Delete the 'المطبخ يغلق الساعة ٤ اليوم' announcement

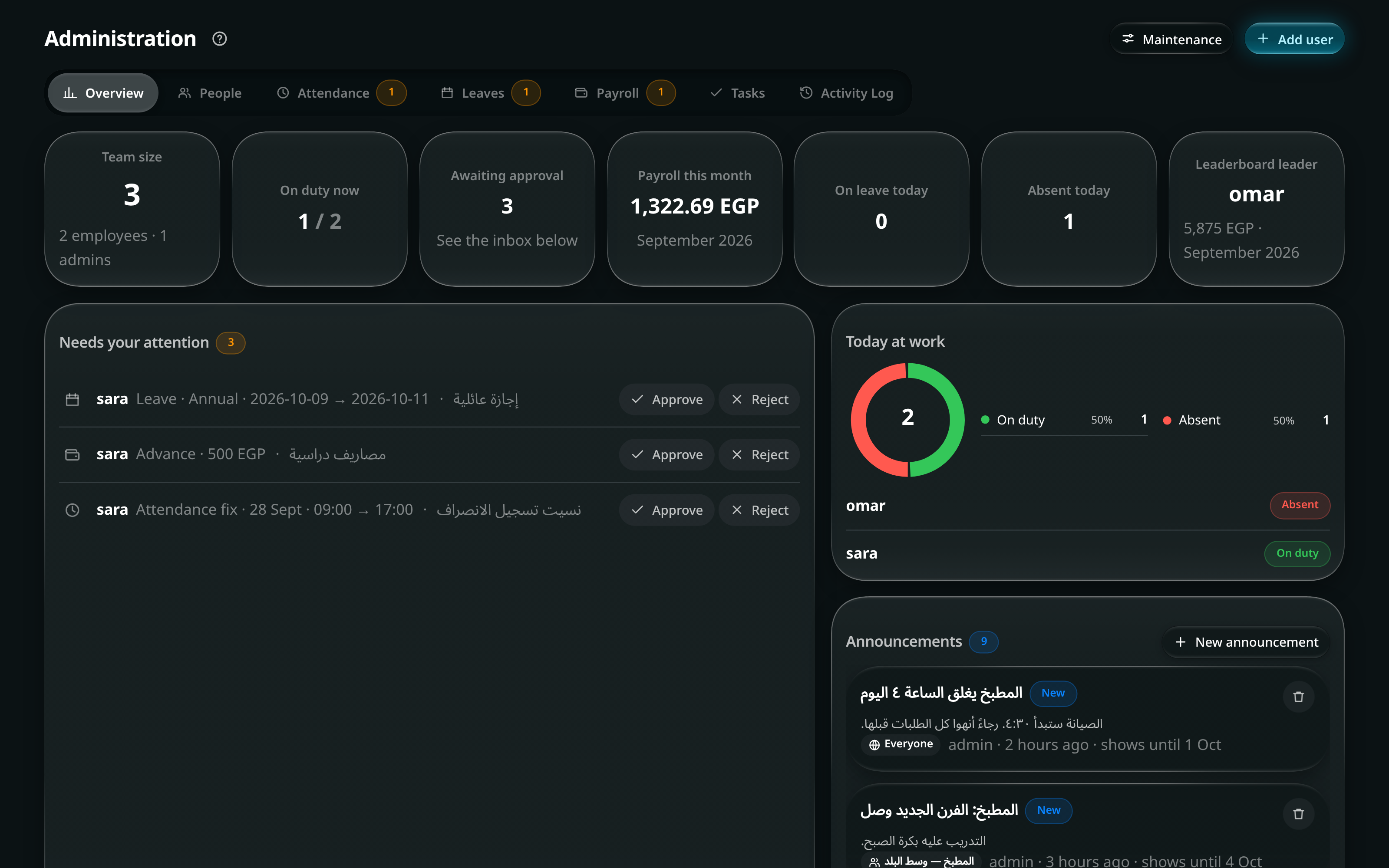point(1298,697)
